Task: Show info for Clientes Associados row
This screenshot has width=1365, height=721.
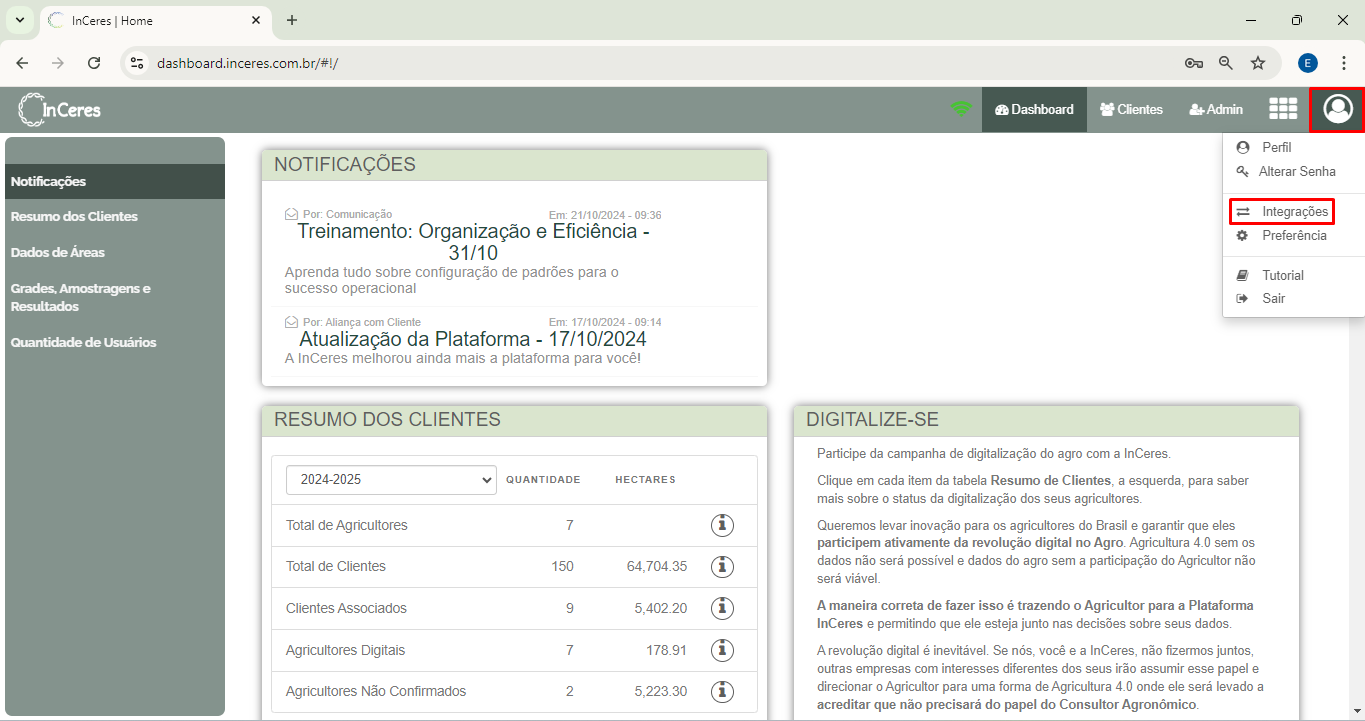Action: [722, 608]
